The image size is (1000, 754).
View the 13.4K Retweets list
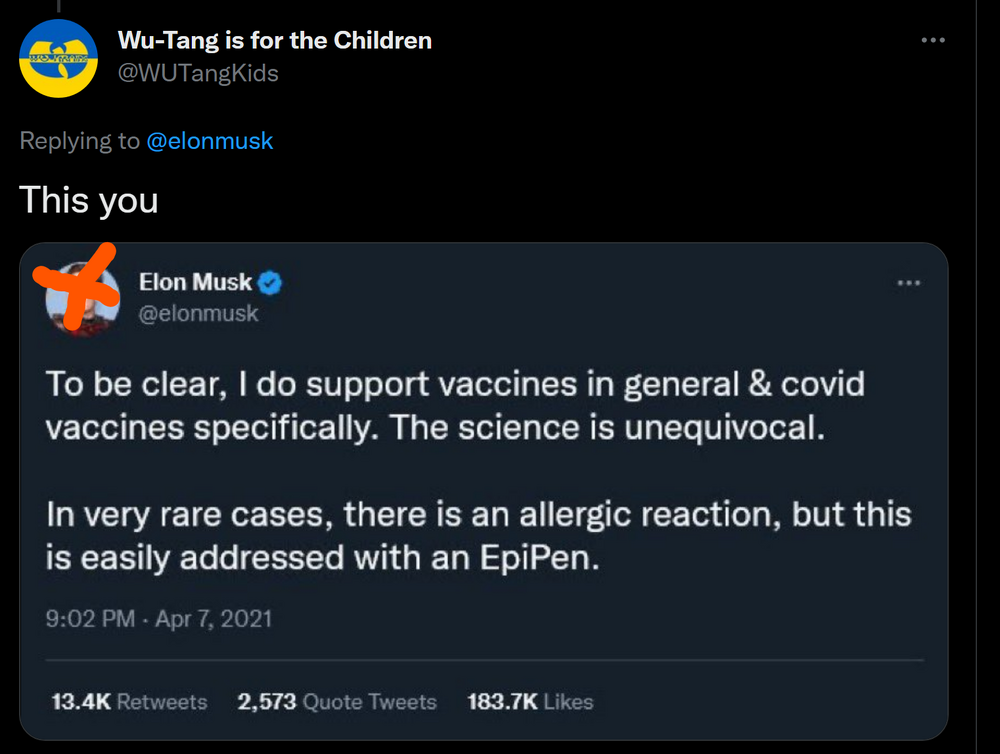click(129, 702)
